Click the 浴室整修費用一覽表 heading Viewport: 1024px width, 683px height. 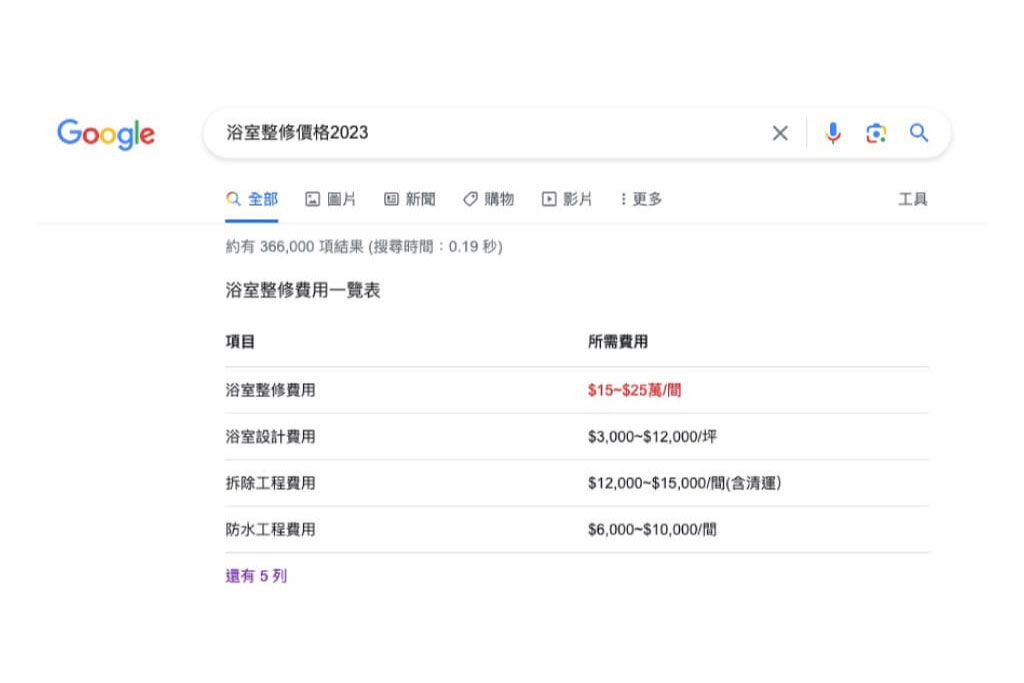303,291
